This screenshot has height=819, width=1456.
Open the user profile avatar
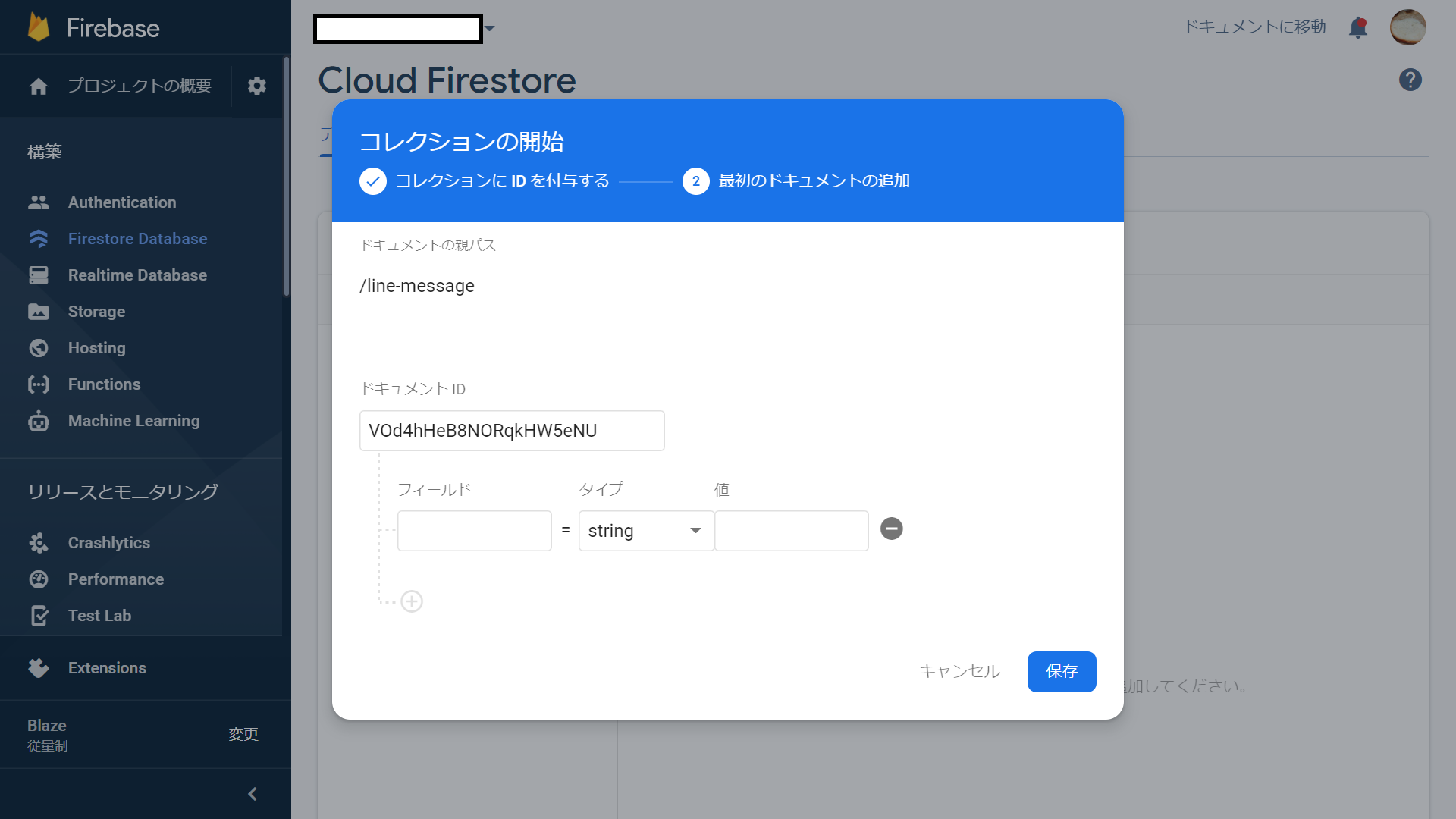(x=1407, y=28)
